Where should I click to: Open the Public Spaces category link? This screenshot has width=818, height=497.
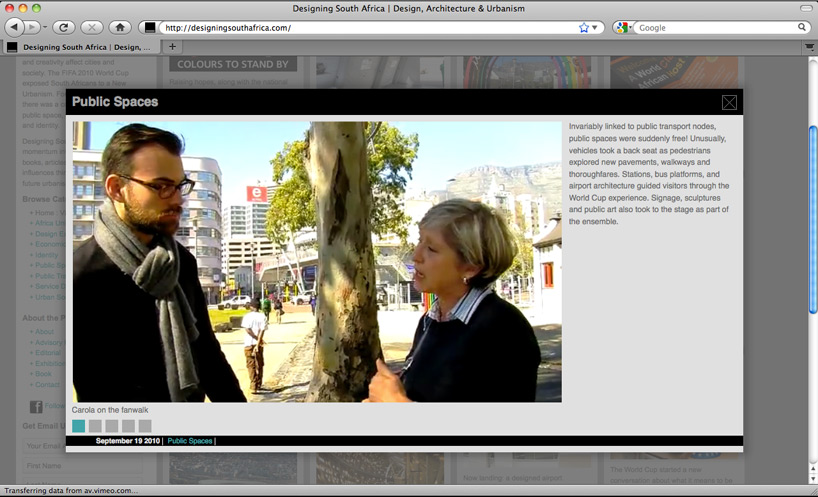click(189, 441)
